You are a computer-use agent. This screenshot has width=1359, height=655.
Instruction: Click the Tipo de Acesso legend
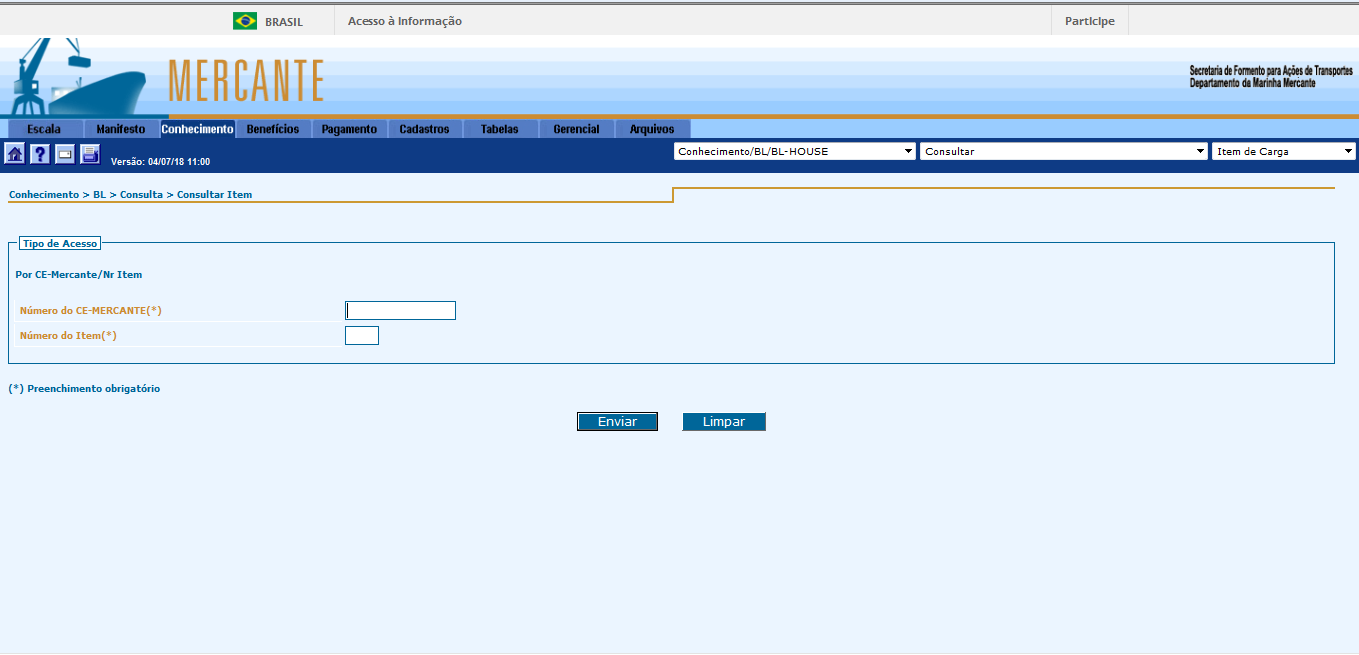60,243
